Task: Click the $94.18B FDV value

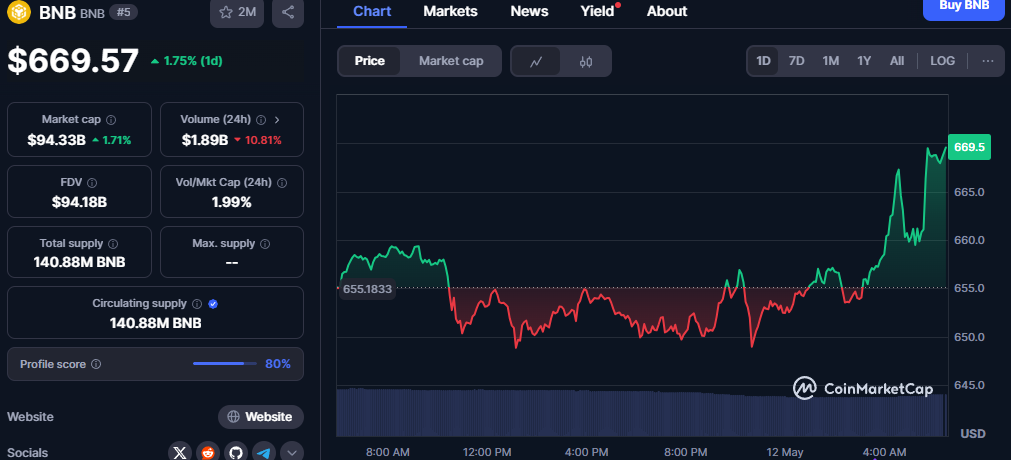Action: click(79, 203)
